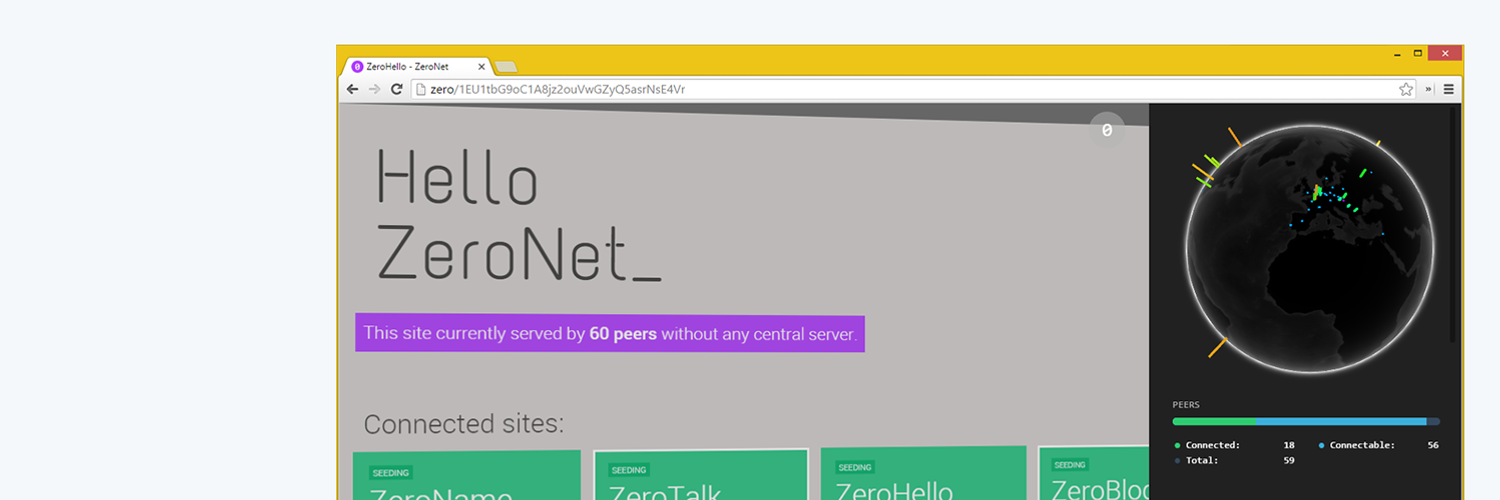Open the ZeroName site card
Image resolution: width=1500 pixels, height=500 pixels.
tap(467, 476)
